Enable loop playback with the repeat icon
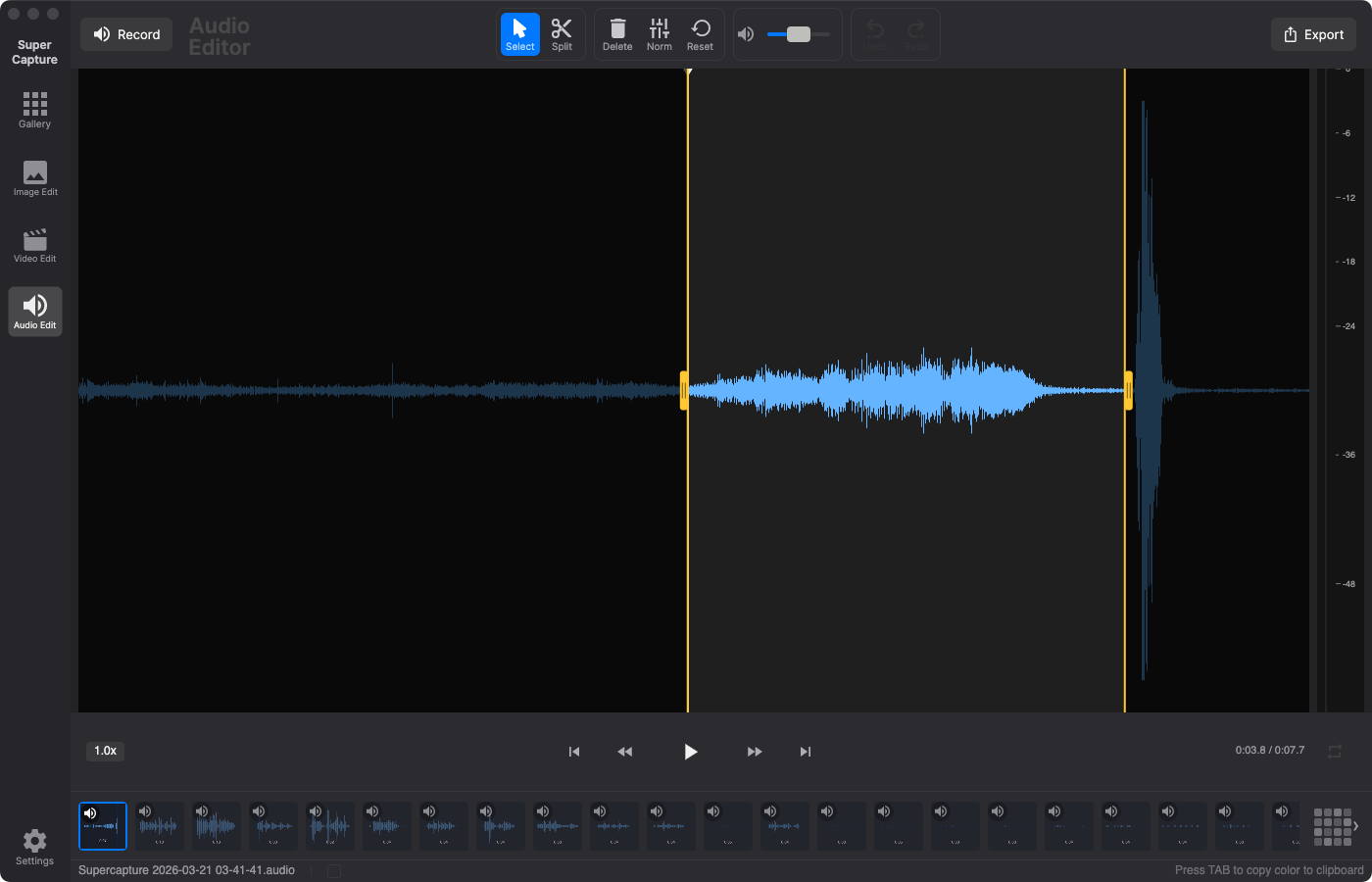Image resolution: width=1372 pixels, height=882 pixels. pyautogui.click(x=1335, y=751)
